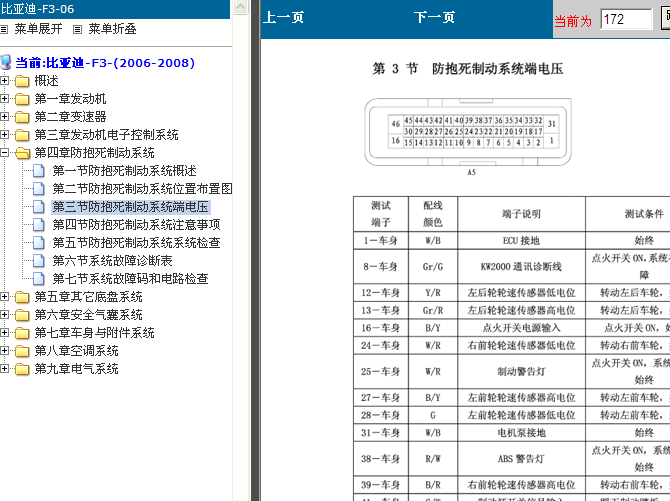Click the computer icon beside 当前:比亚迪-F3
670x501 pixels.
coord(6,62)
